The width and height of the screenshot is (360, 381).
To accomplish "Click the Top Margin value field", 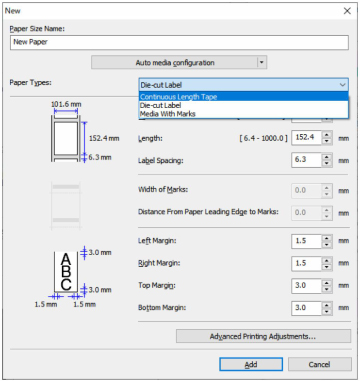I will [x=306, y=285].
